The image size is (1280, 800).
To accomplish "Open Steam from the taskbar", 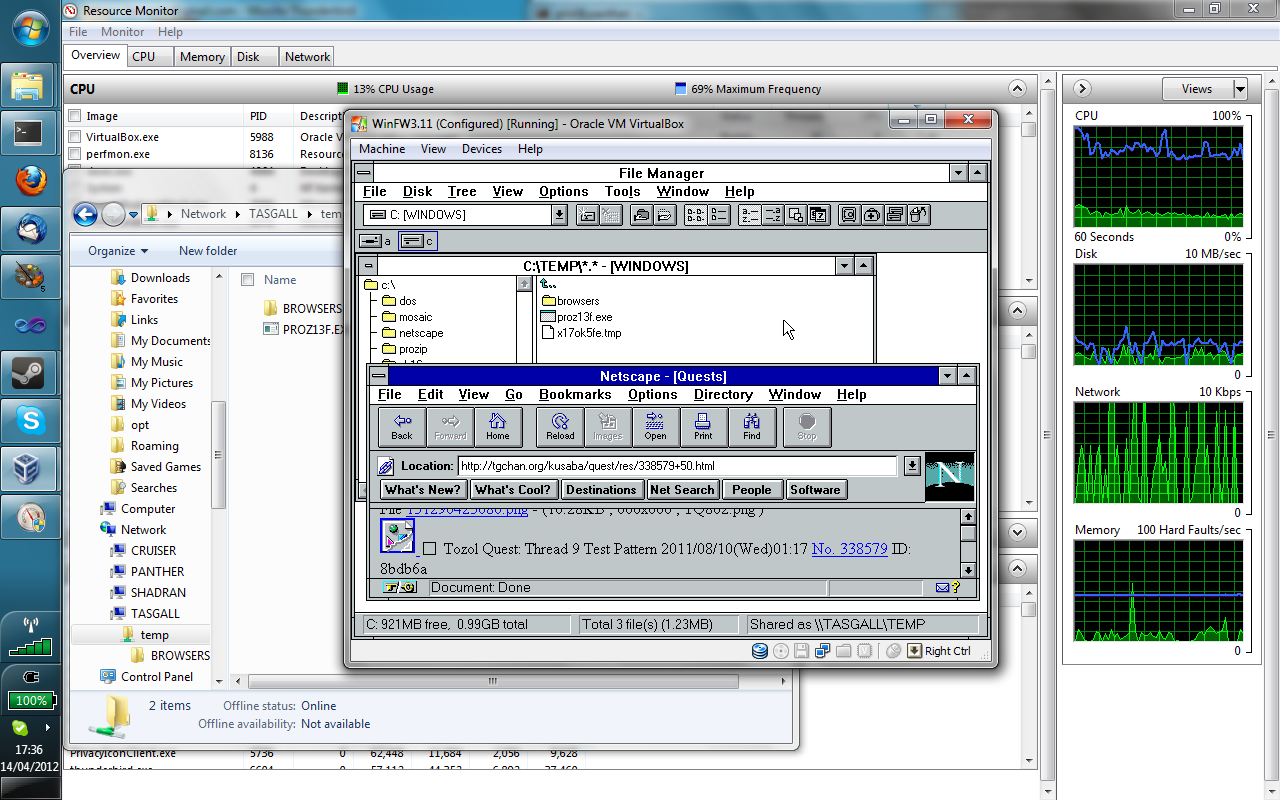I will [30, 374].
